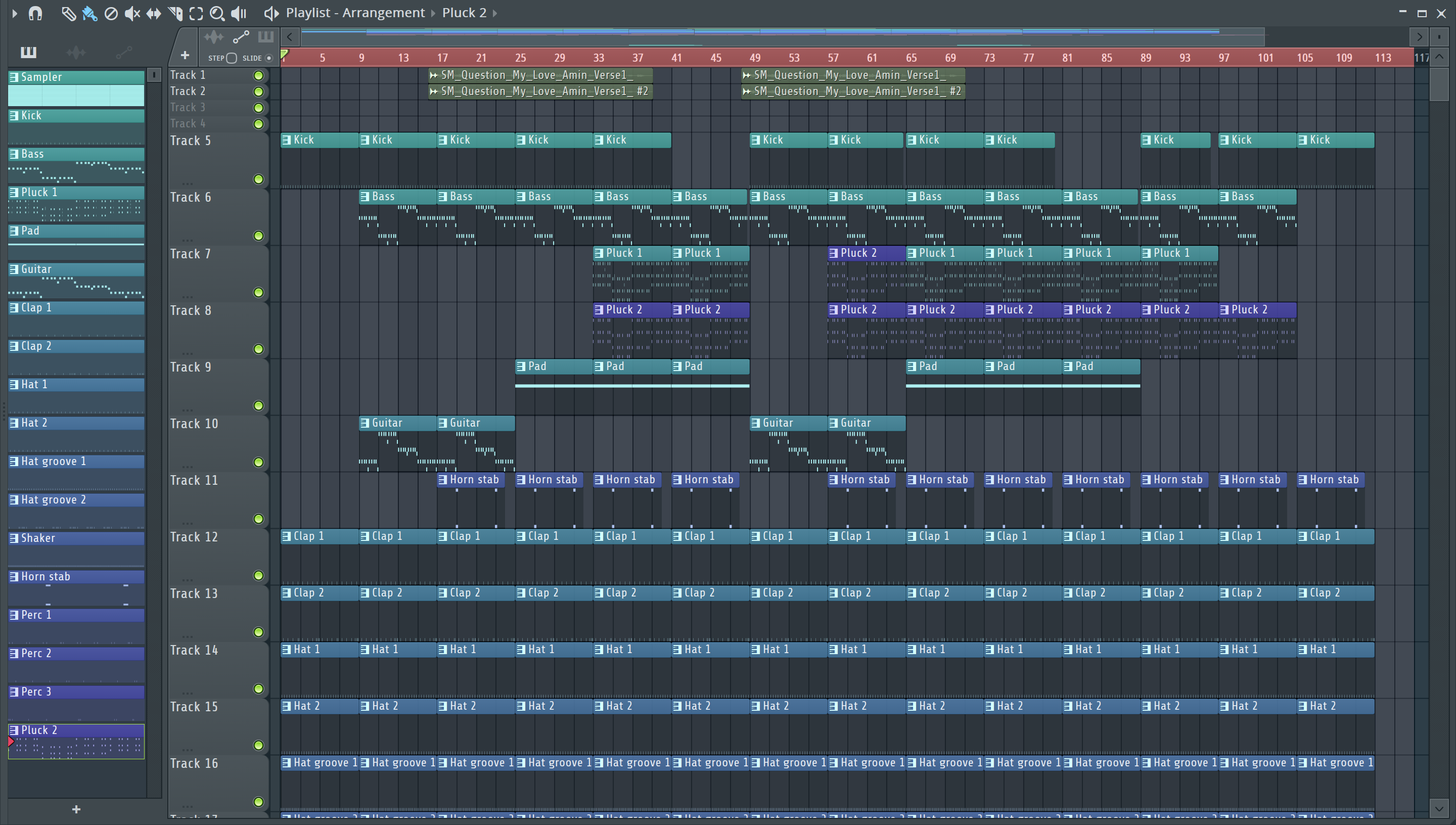Select the Paint brush tool
The width and height of the screenshot is (1456, 825).
(x=89, y=13)
